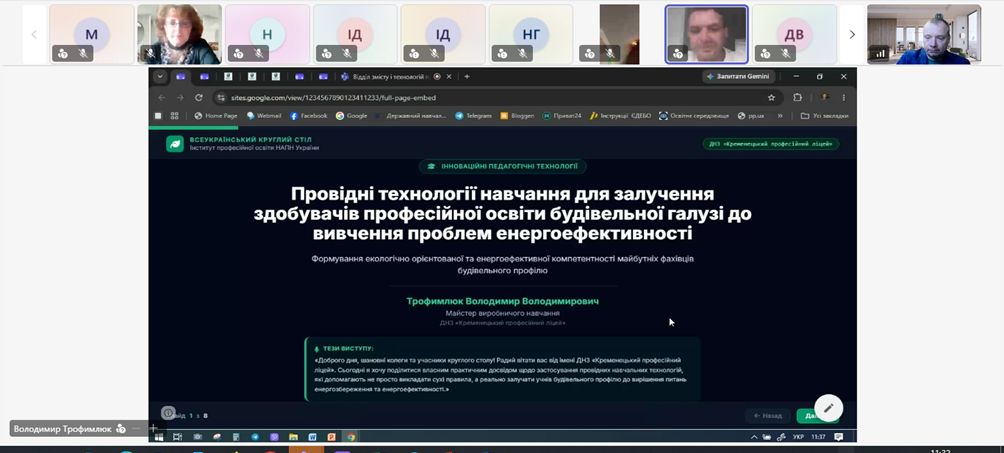Expand hidden system tray icons arrow

click(x=754, y=437)
